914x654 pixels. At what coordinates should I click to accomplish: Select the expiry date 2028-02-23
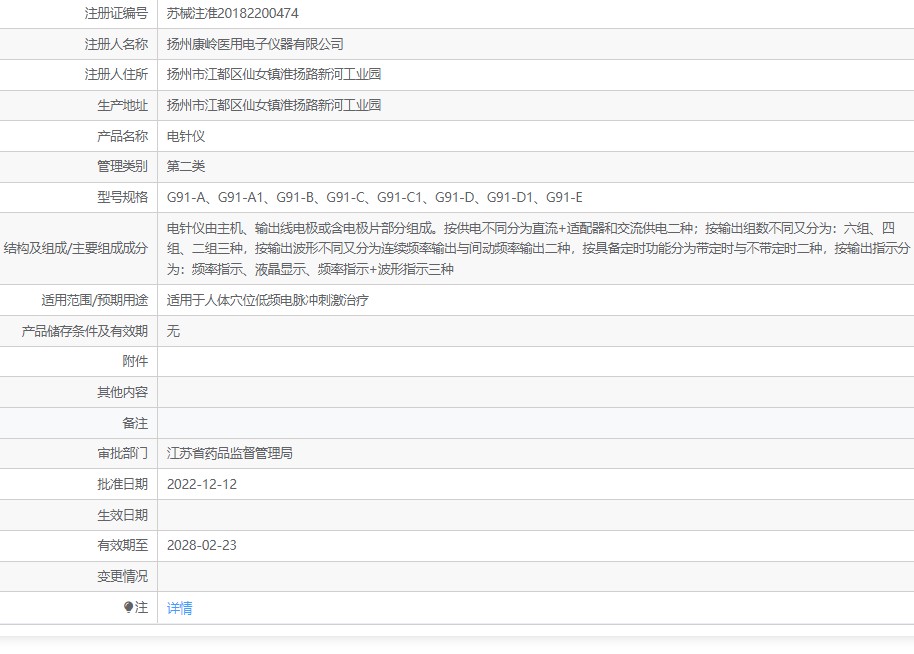pos(202,546)
